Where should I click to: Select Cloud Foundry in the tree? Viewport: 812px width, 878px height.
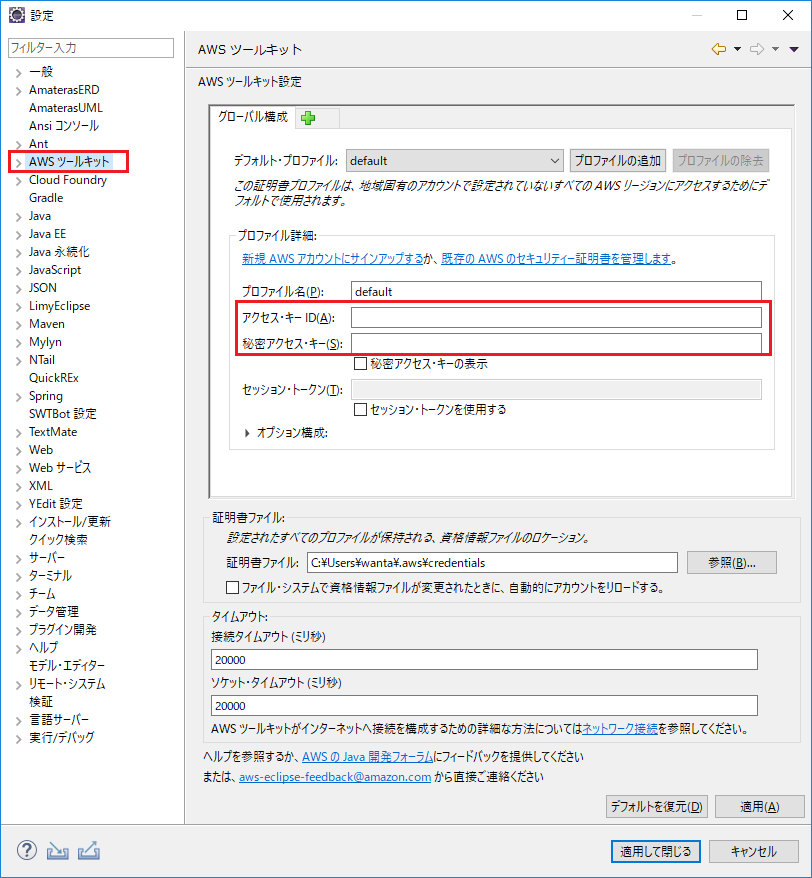68,180
